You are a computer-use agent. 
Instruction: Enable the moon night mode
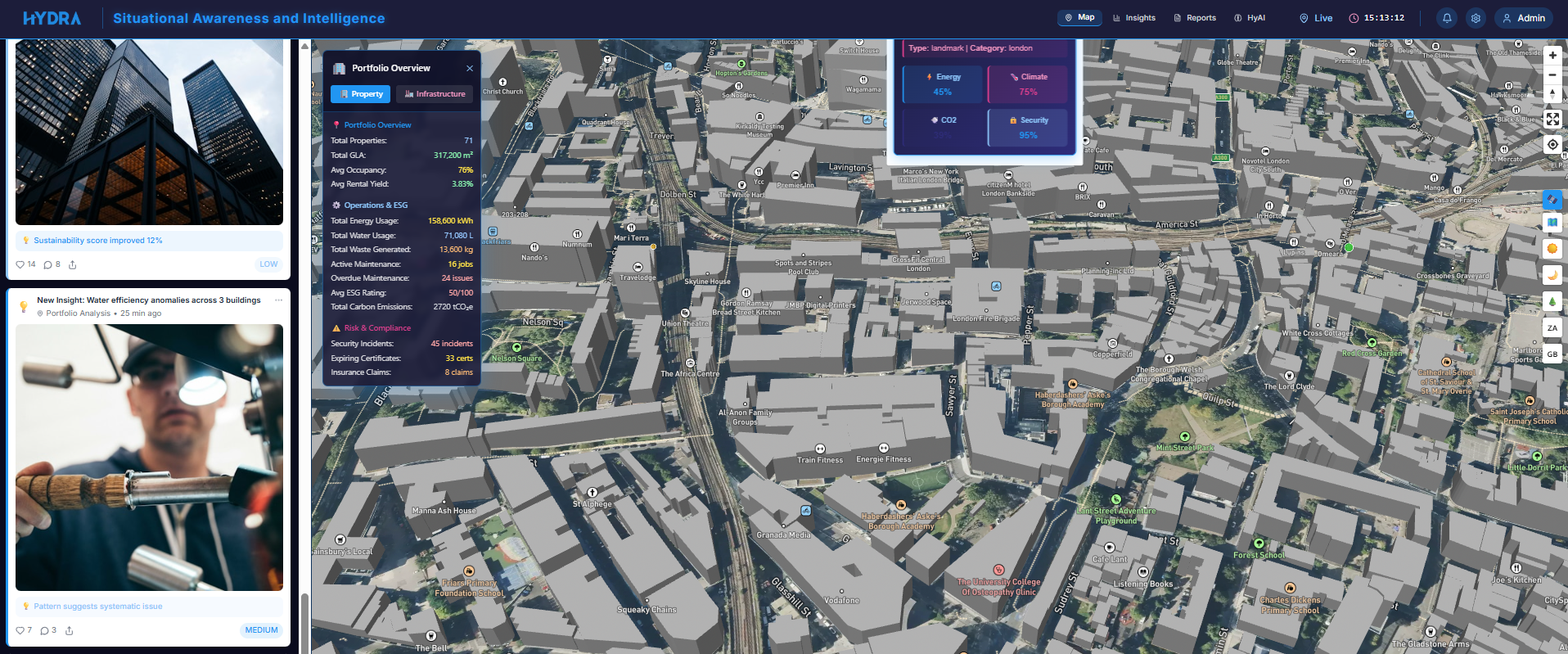[1552, 275]
